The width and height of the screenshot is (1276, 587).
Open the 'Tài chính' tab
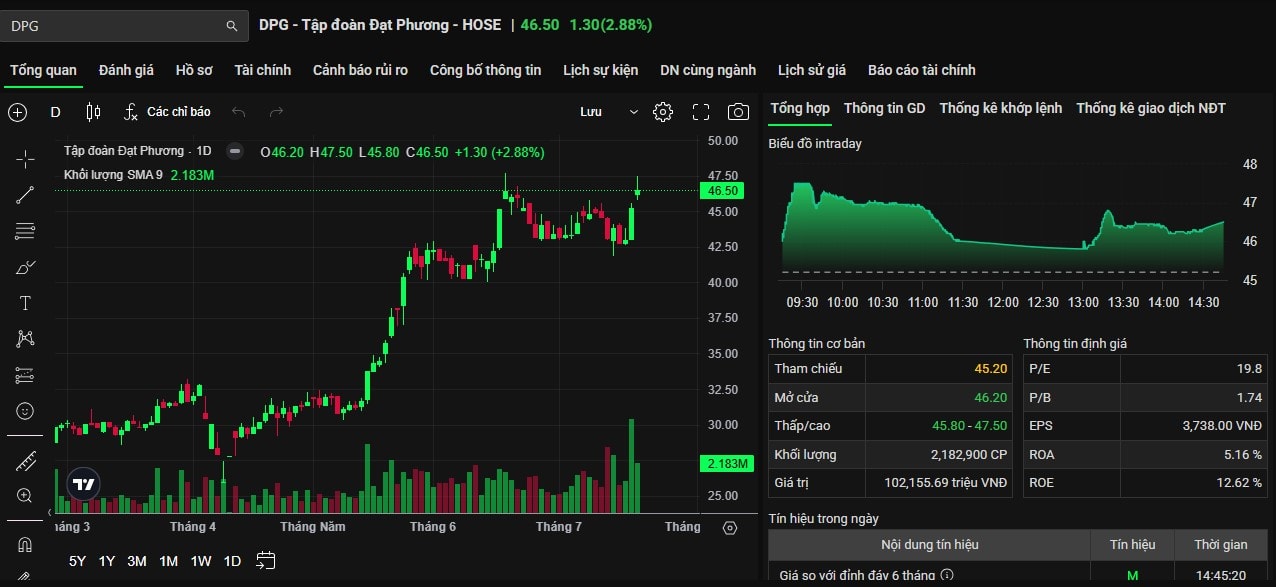click(263, 70)
